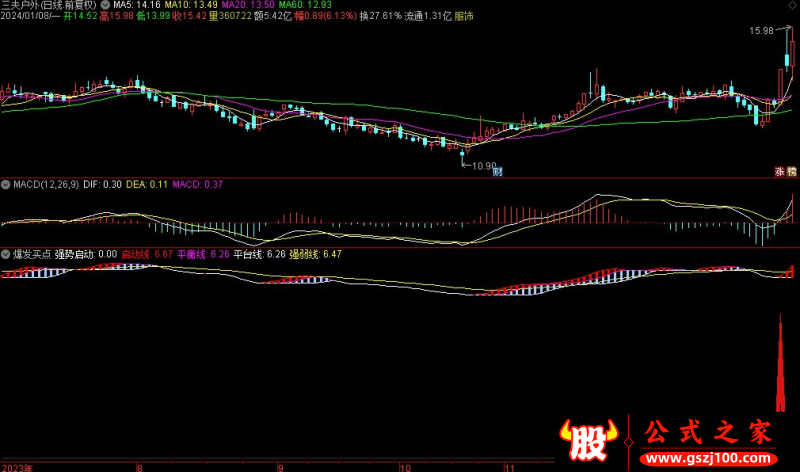
Task: Open the 服饰 sector link
Action: 464,16
